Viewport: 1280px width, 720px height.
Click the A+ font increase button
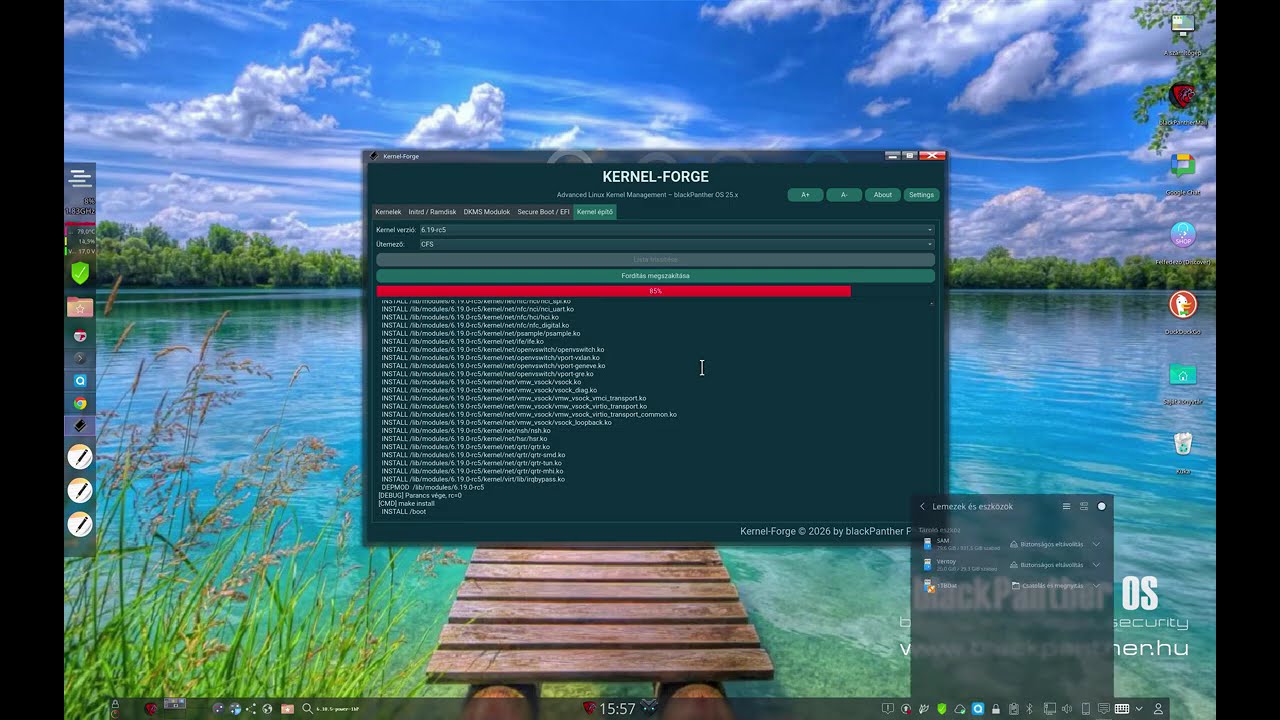point(805,195)
